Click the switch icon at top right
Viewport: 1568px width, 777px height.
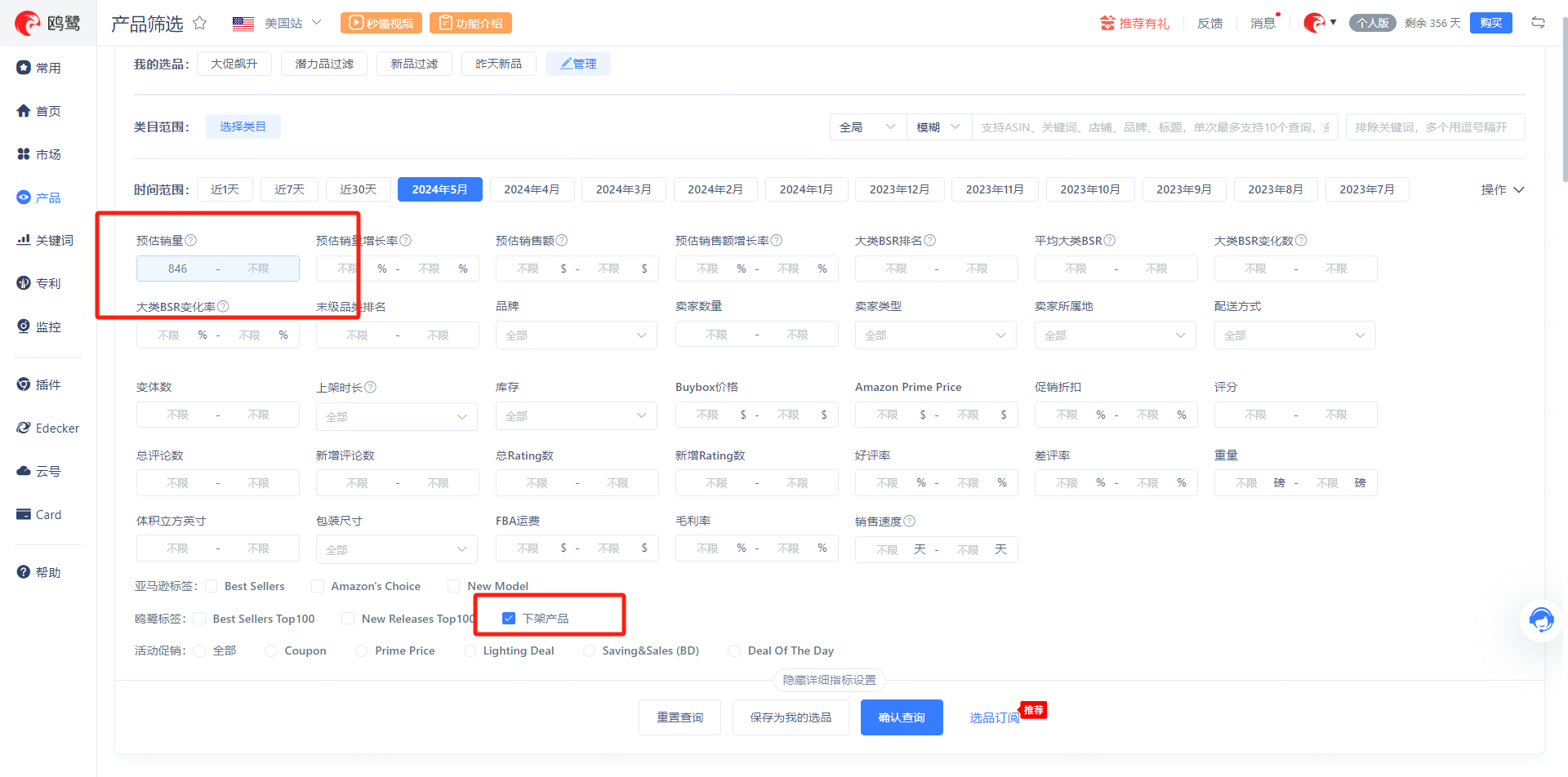coord(1538,23)
